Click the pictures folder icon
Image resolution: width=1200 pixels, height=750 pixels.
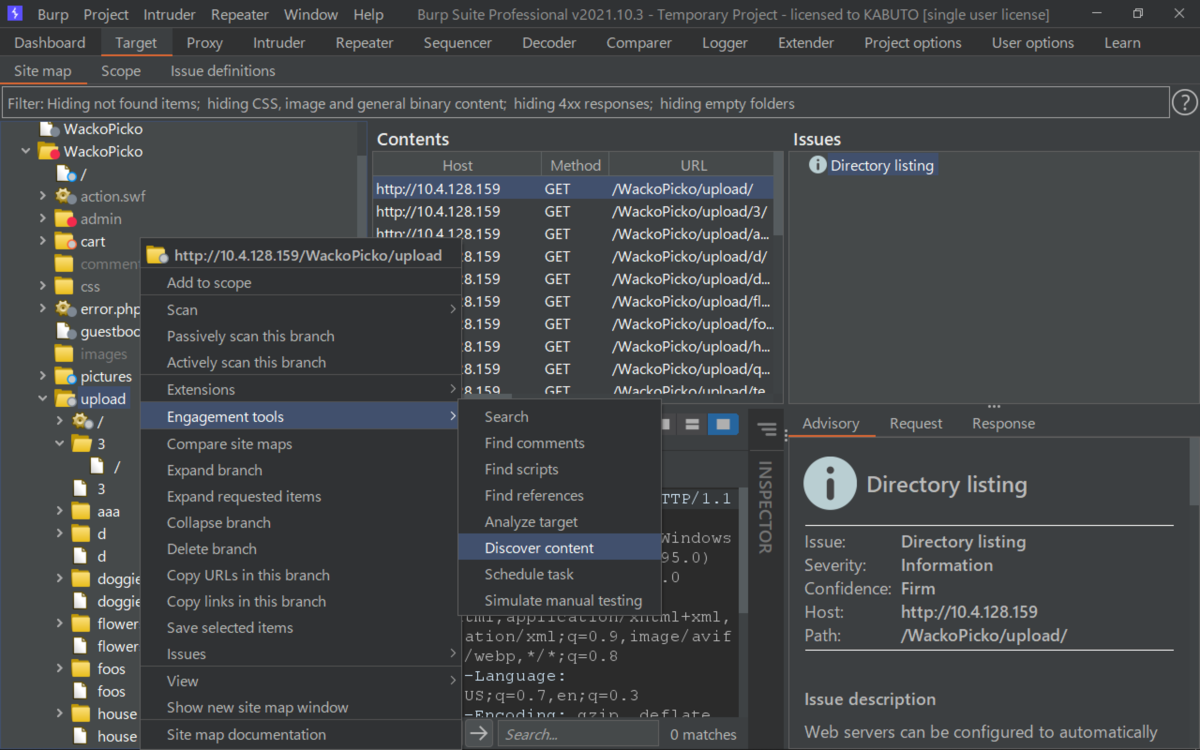pos(66,376)
